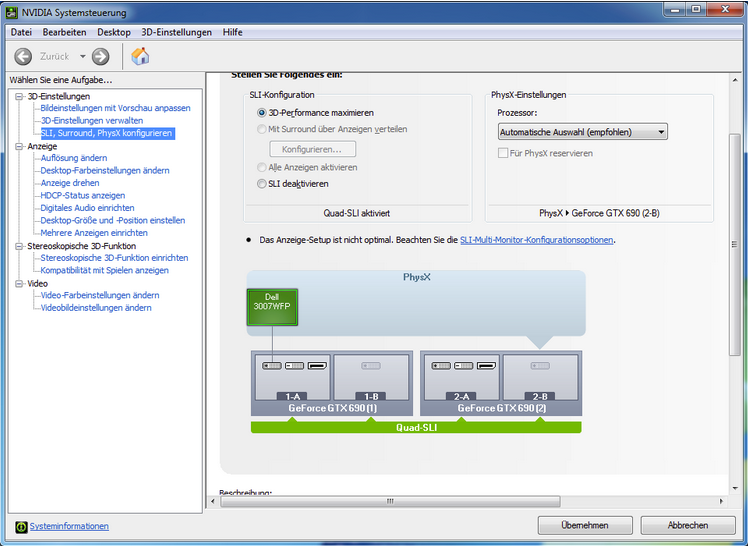Click GPU 2-A in the diagram
Screen dimensions: 748x546
coord(461,377)
